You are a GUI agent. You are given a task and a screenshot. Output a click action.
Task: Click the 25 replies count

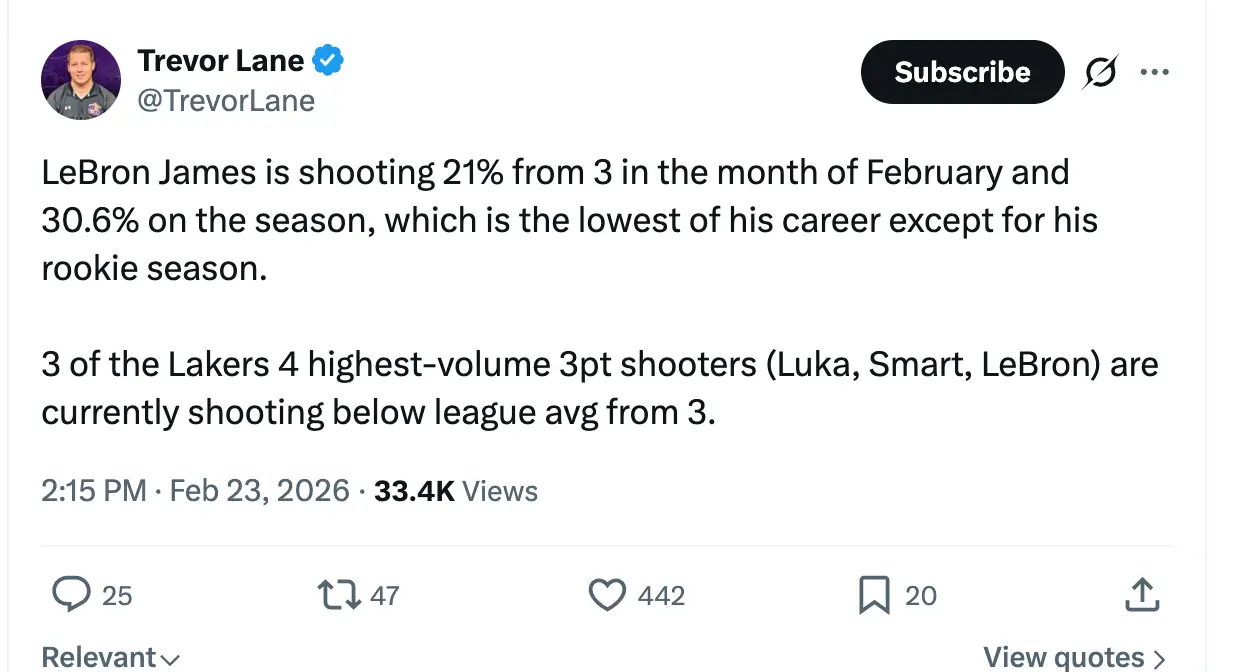117,596
